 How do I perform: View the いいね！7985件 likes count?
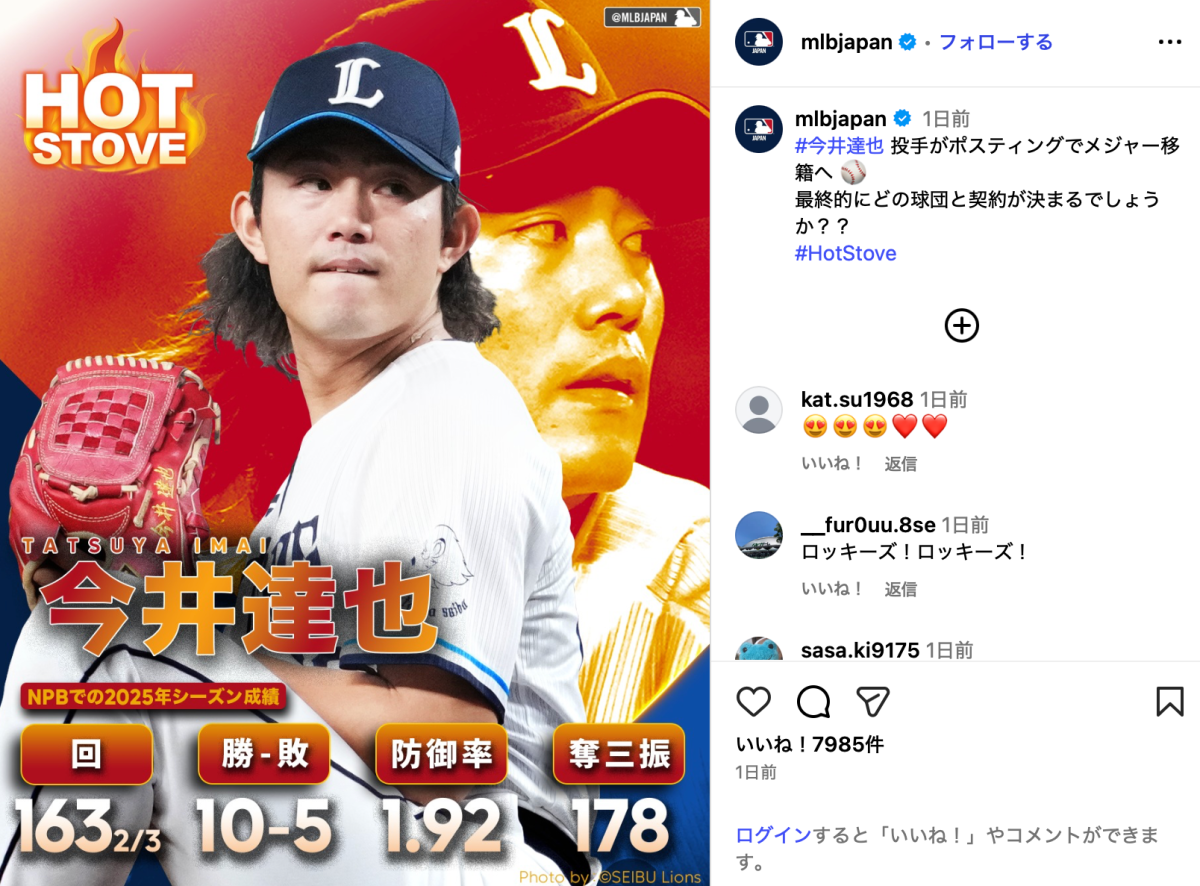[x=810, y=744]
